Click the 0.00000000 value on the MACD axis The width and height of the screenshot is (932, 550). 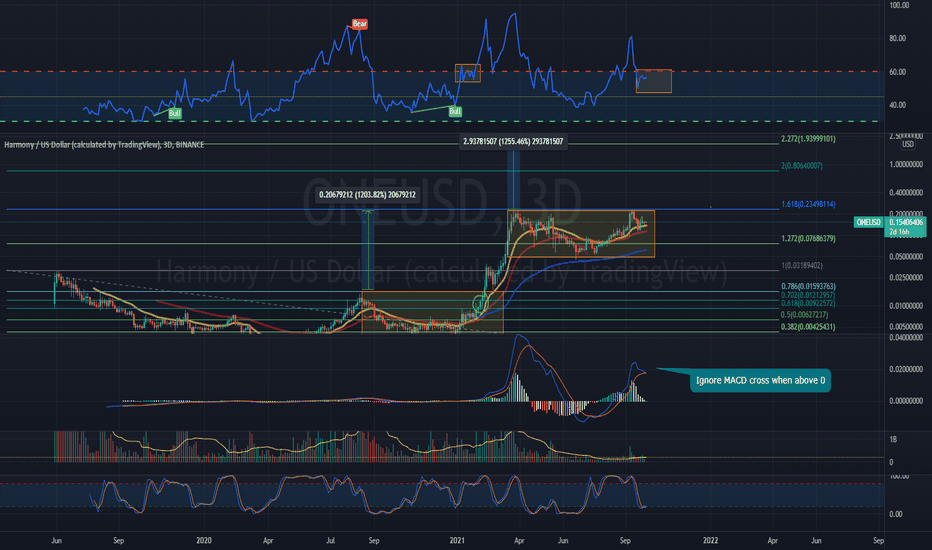906,401
